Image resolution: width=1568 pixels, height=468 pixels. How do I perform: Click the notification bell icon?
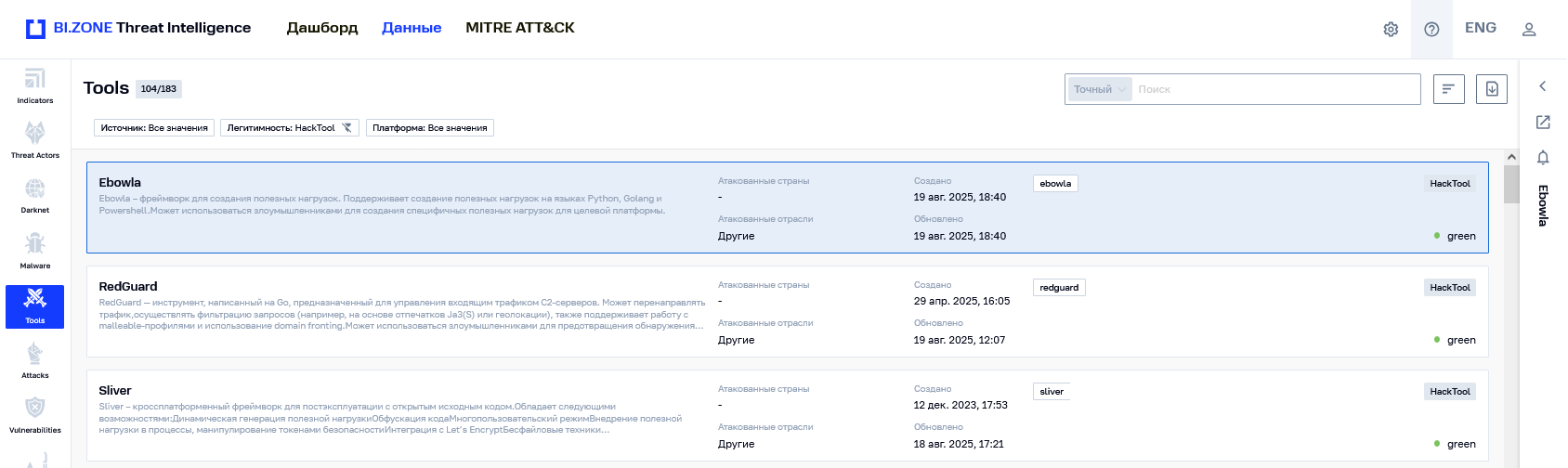click(x=1543, y=157)
